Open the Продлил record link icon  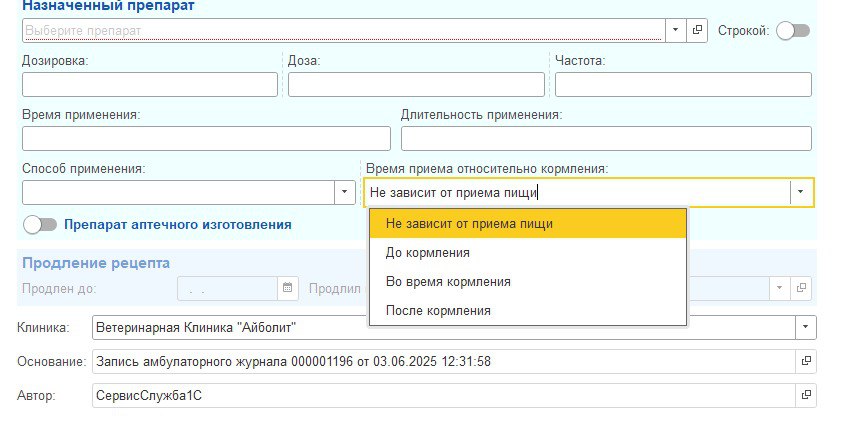click(x=801, y=288)
